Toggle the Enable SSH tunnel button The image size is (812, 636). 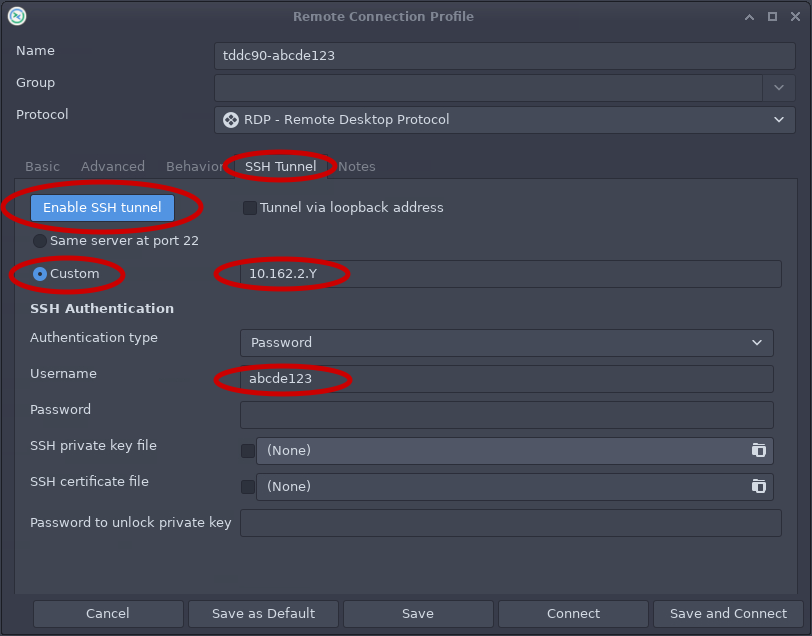point(103,207)
